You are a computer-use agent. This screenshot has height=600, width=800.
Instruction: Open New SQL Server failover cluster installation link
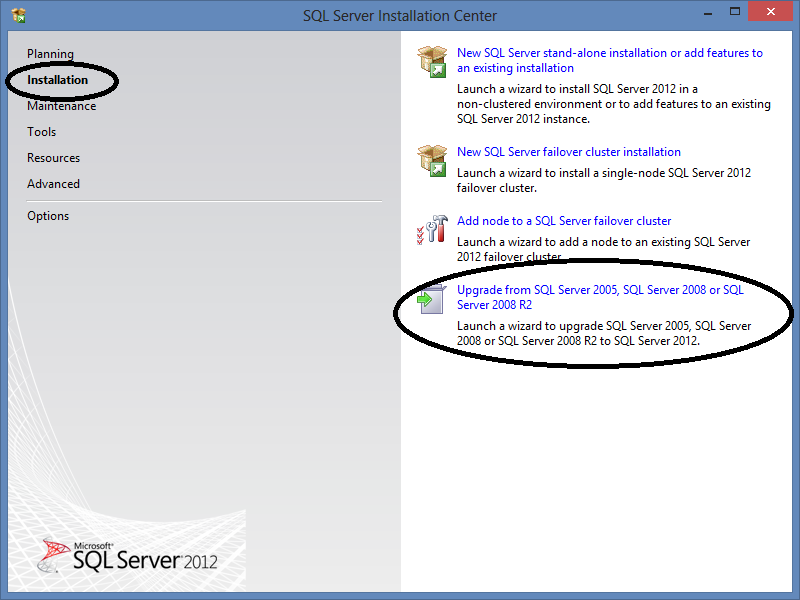pos(568,152)
